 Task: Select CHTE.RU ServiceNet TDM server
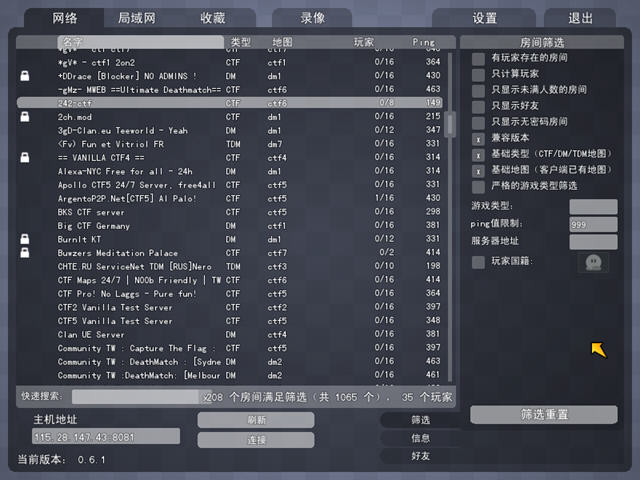(229, 267)
